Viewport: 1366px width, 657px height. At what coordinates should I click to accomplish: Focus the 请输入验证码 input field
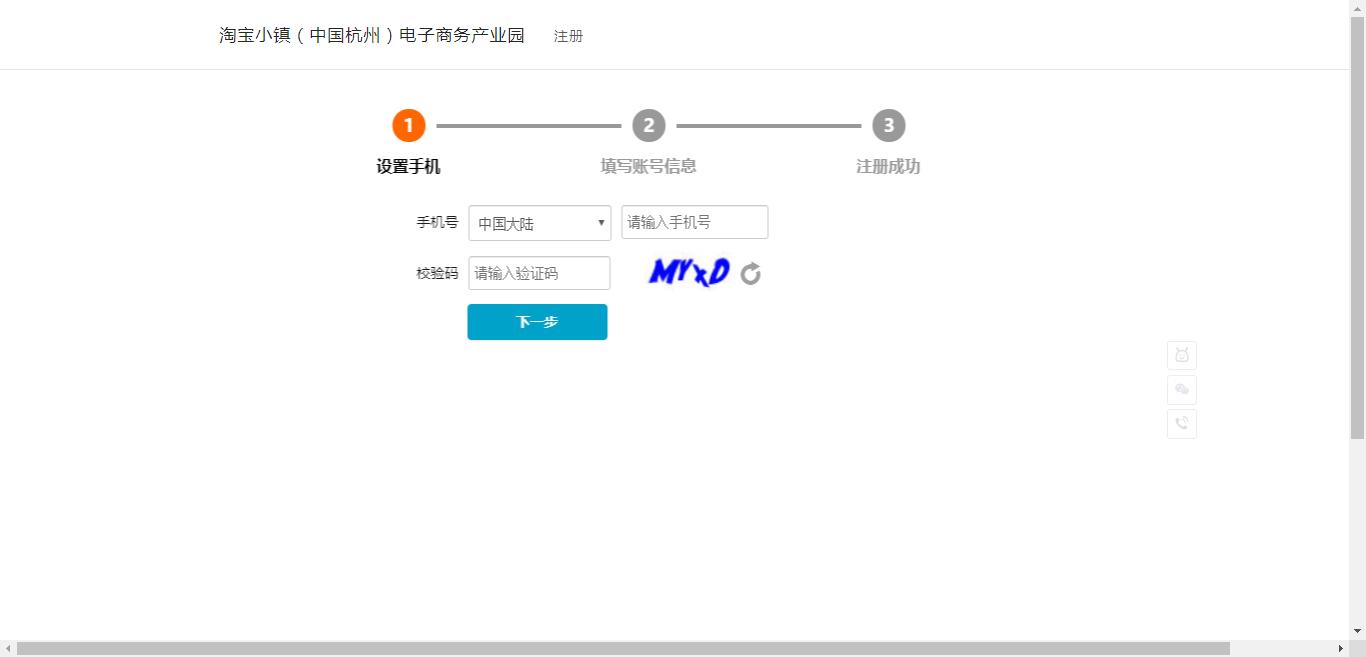point(539,272)
